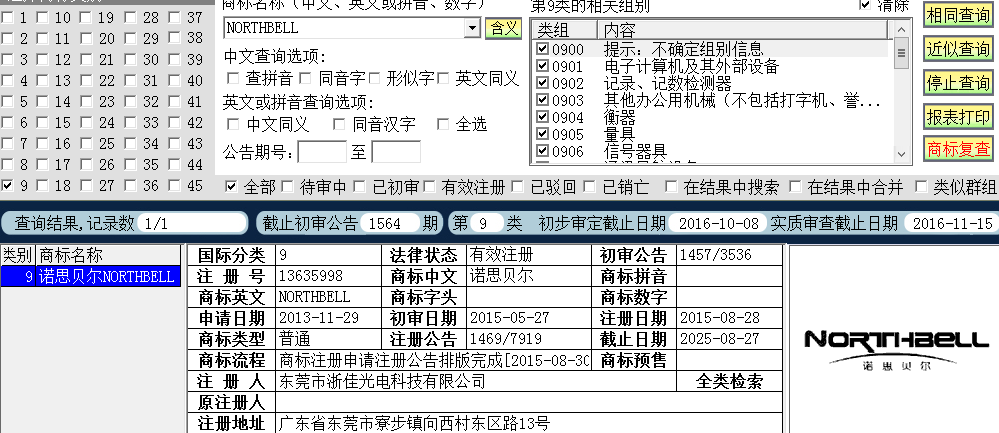Click the 含义 button
Viewport: 999px width, 433px height.
click(503, 28)
